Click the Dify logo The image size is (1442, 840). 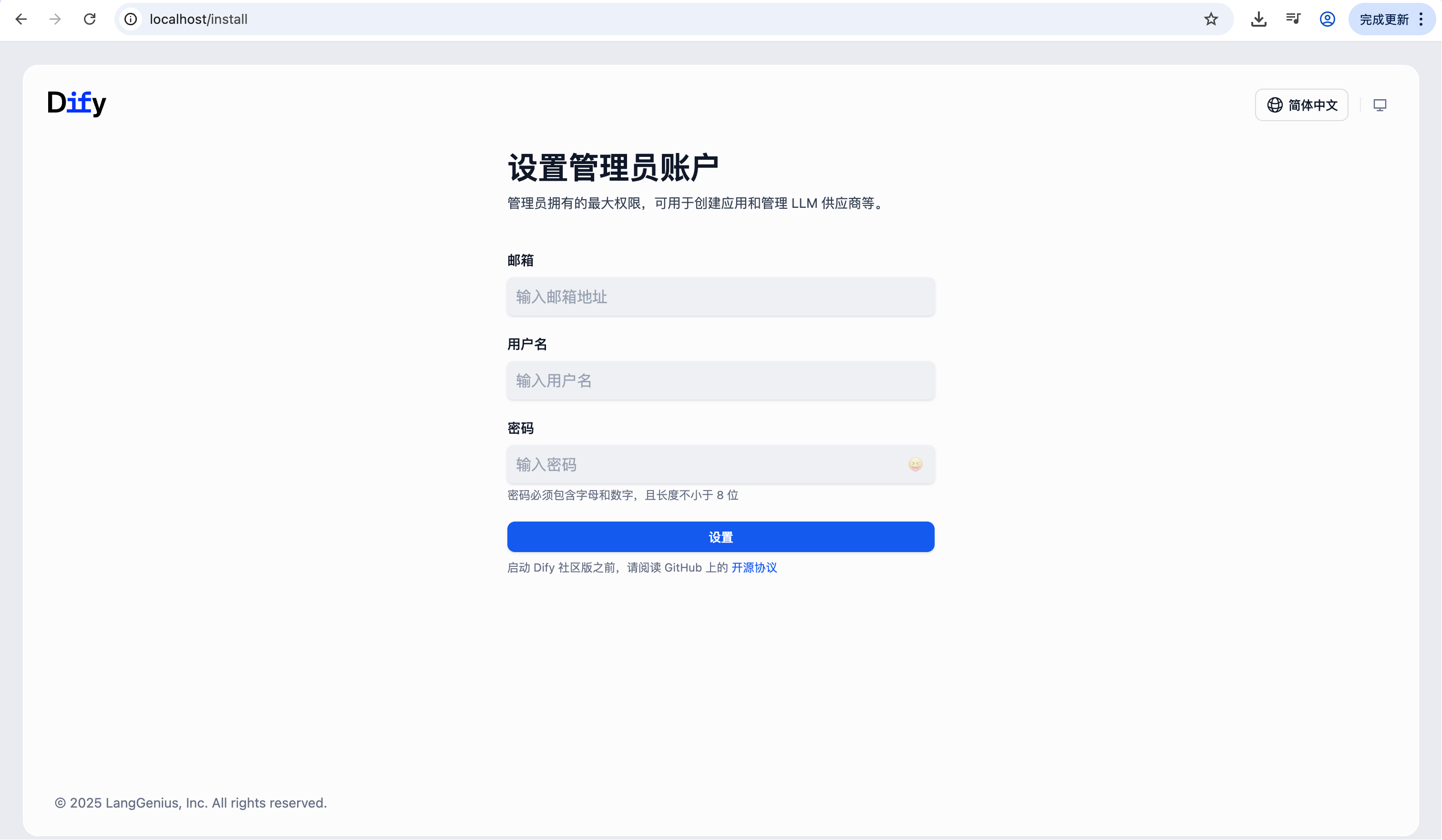click(x=77, y=103)
